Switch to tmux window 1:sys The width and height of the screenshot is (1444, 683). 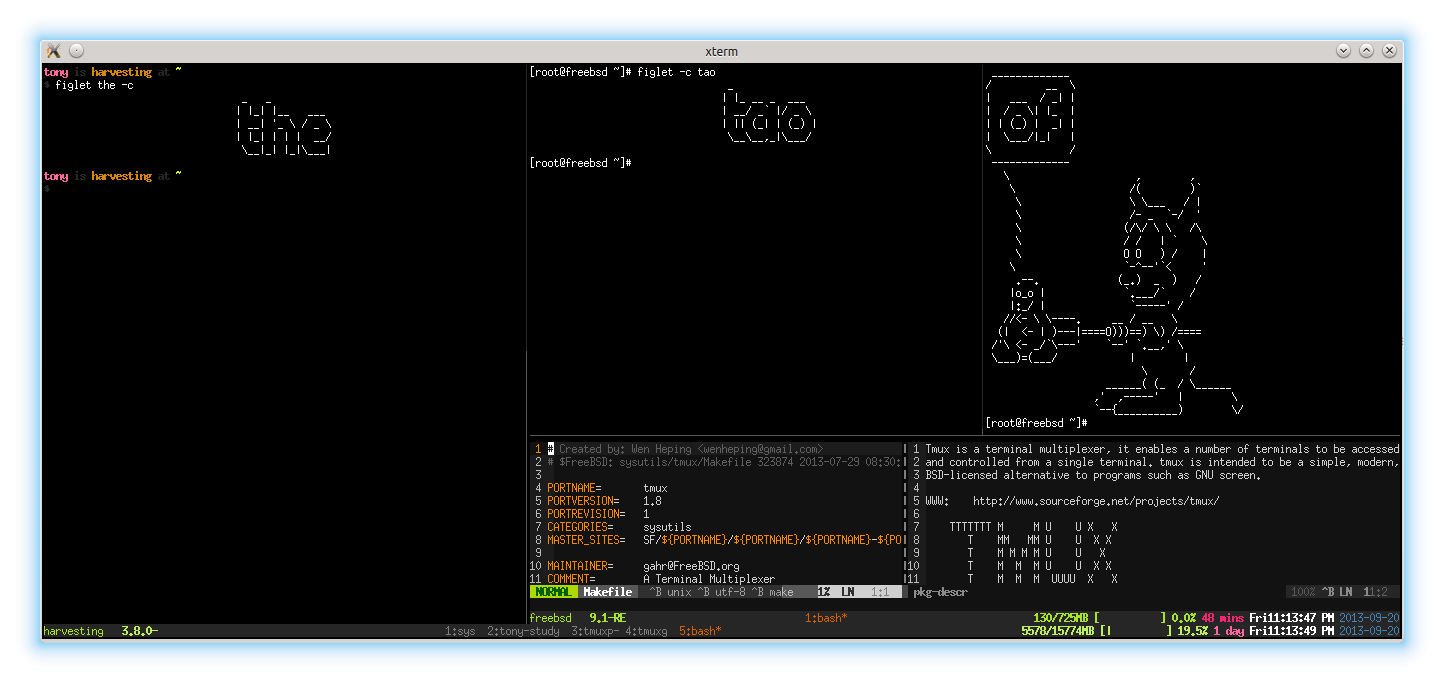point(460,631)
